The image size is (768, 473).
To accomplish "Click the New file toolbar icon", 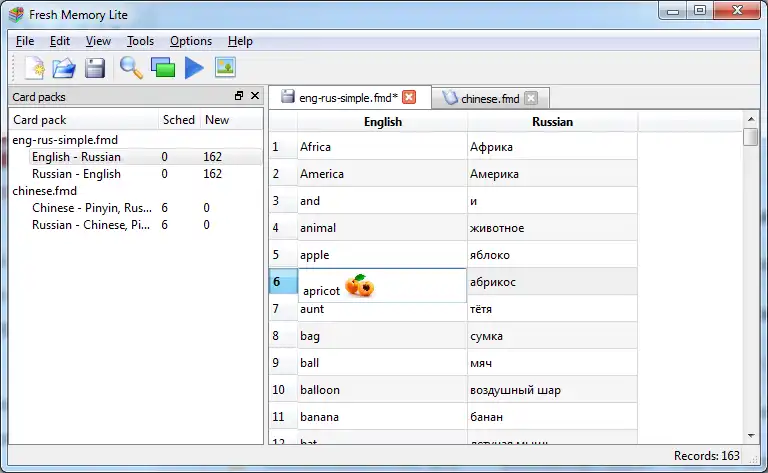I will point(34,68).
